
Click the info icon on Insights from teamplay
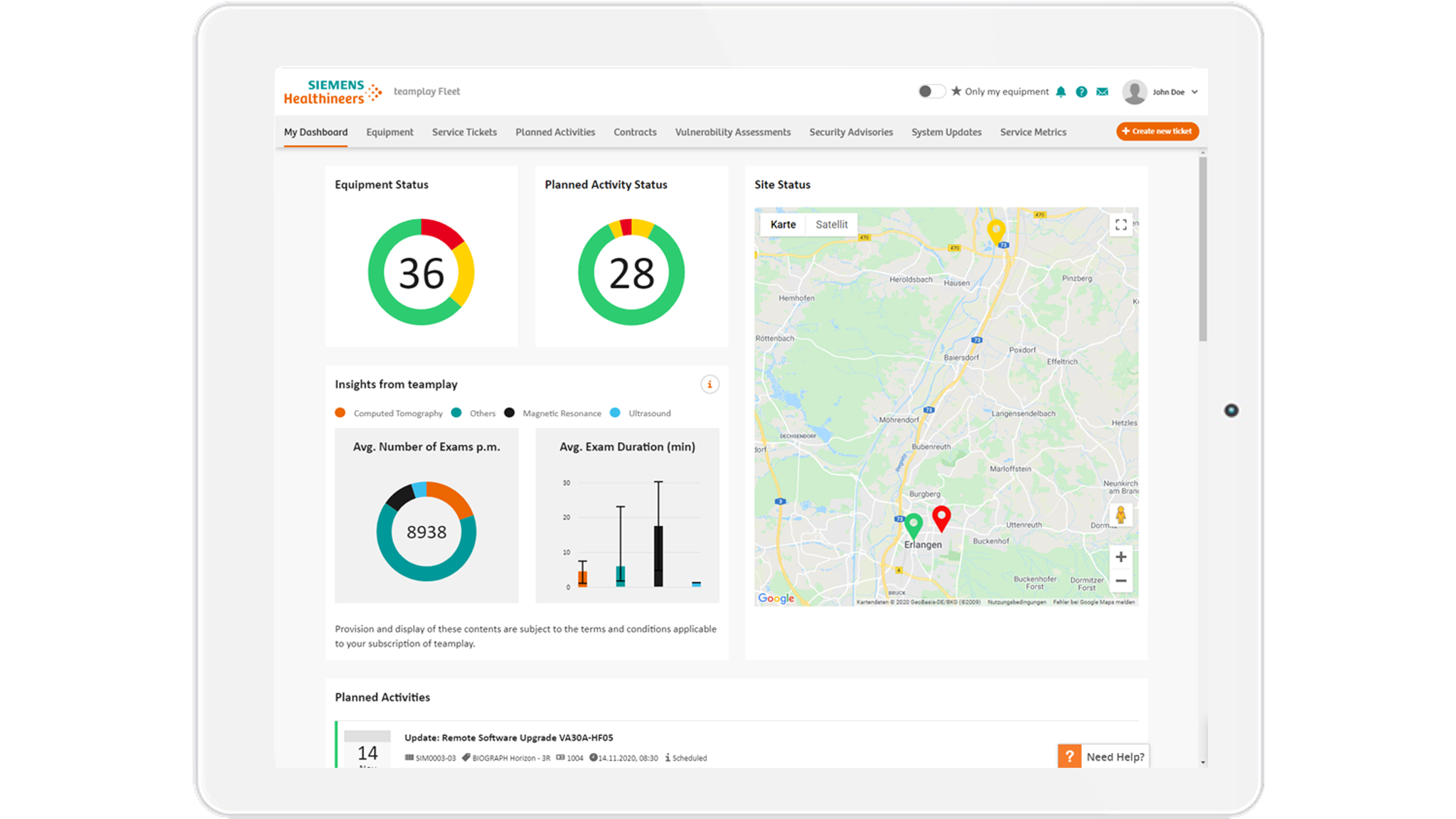(x=709, y=384)
